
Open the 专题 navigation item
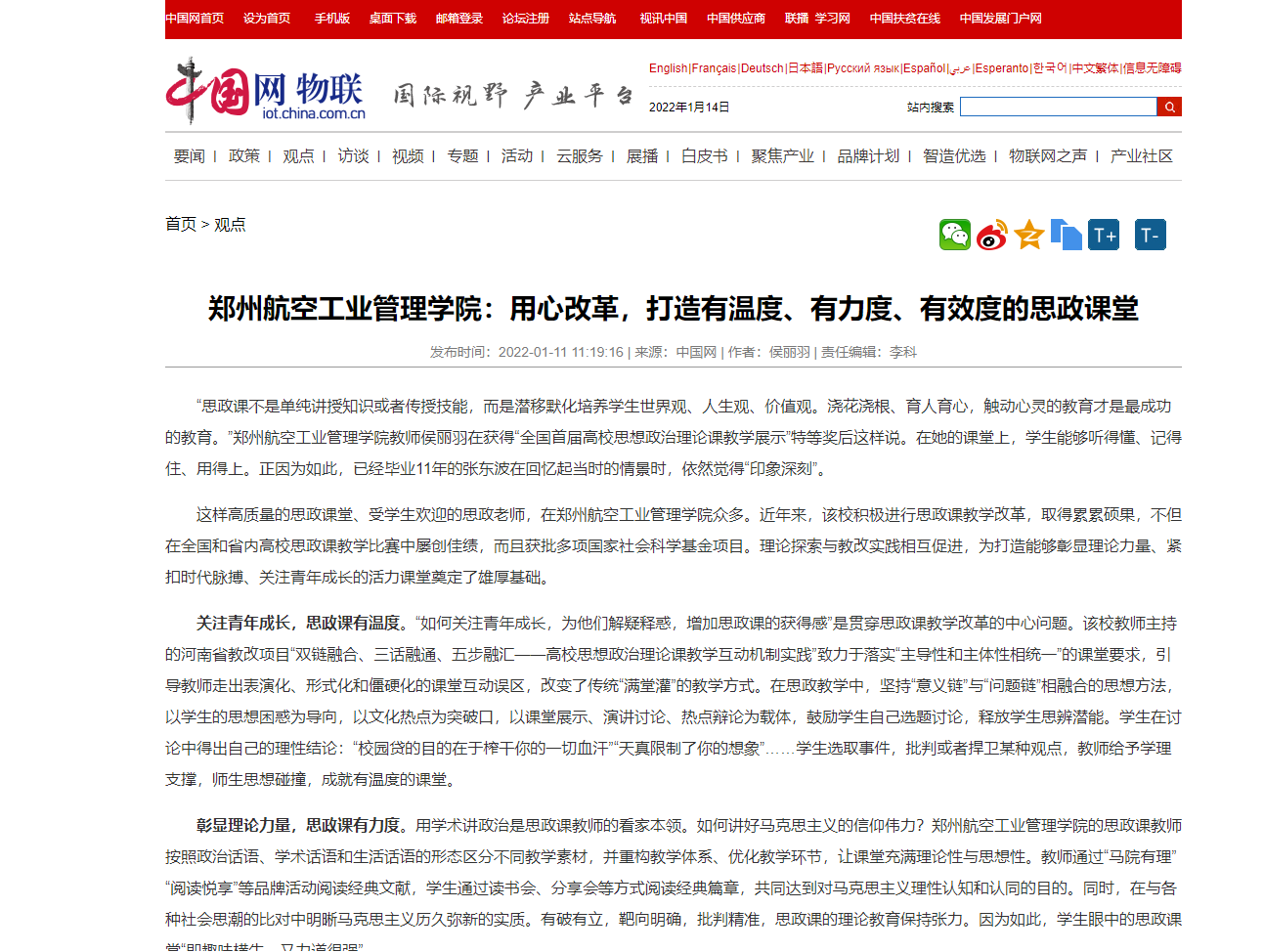click(x=463, y=156)
